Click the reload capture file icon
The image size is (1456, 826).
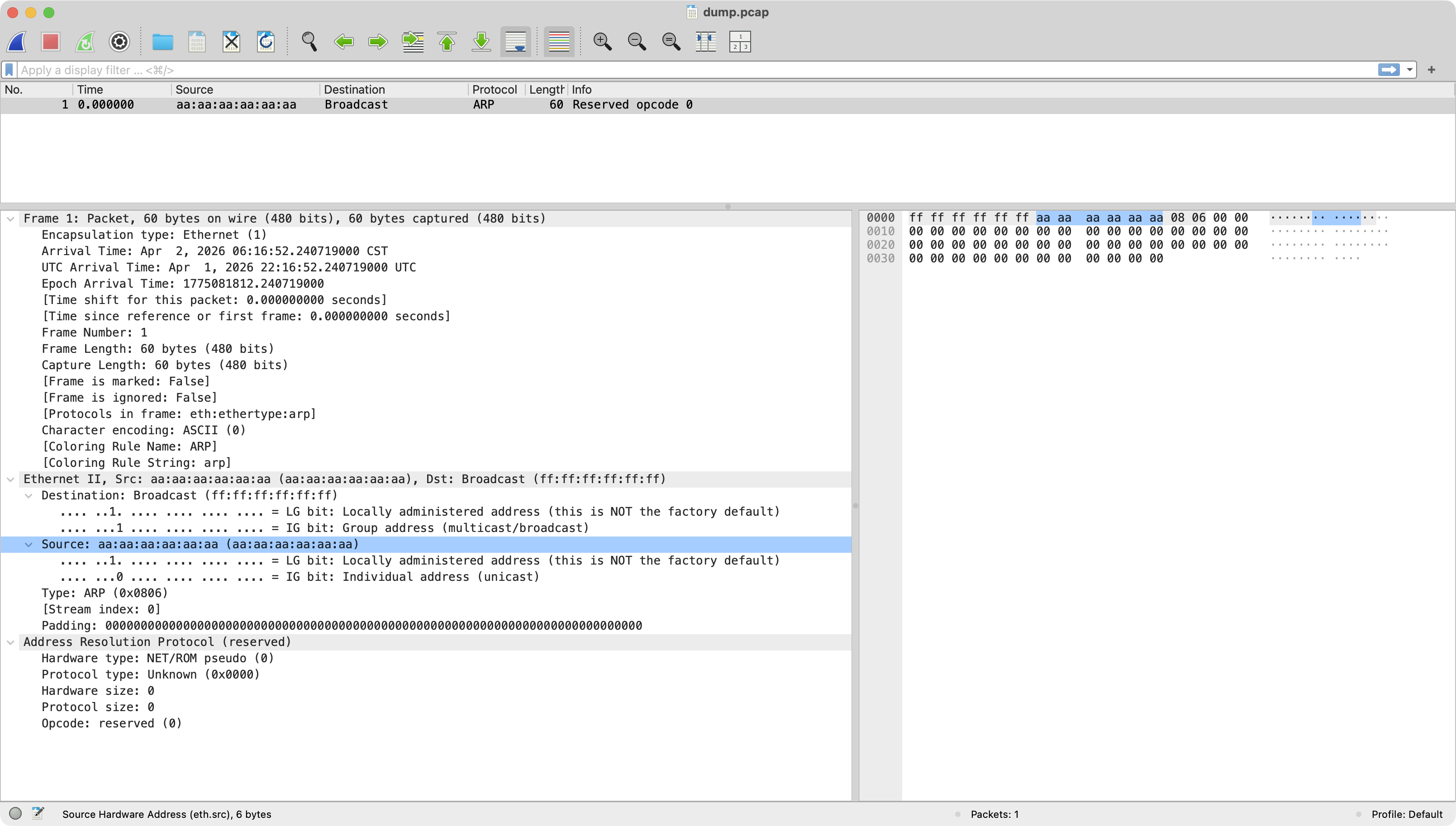coord(266,42)
